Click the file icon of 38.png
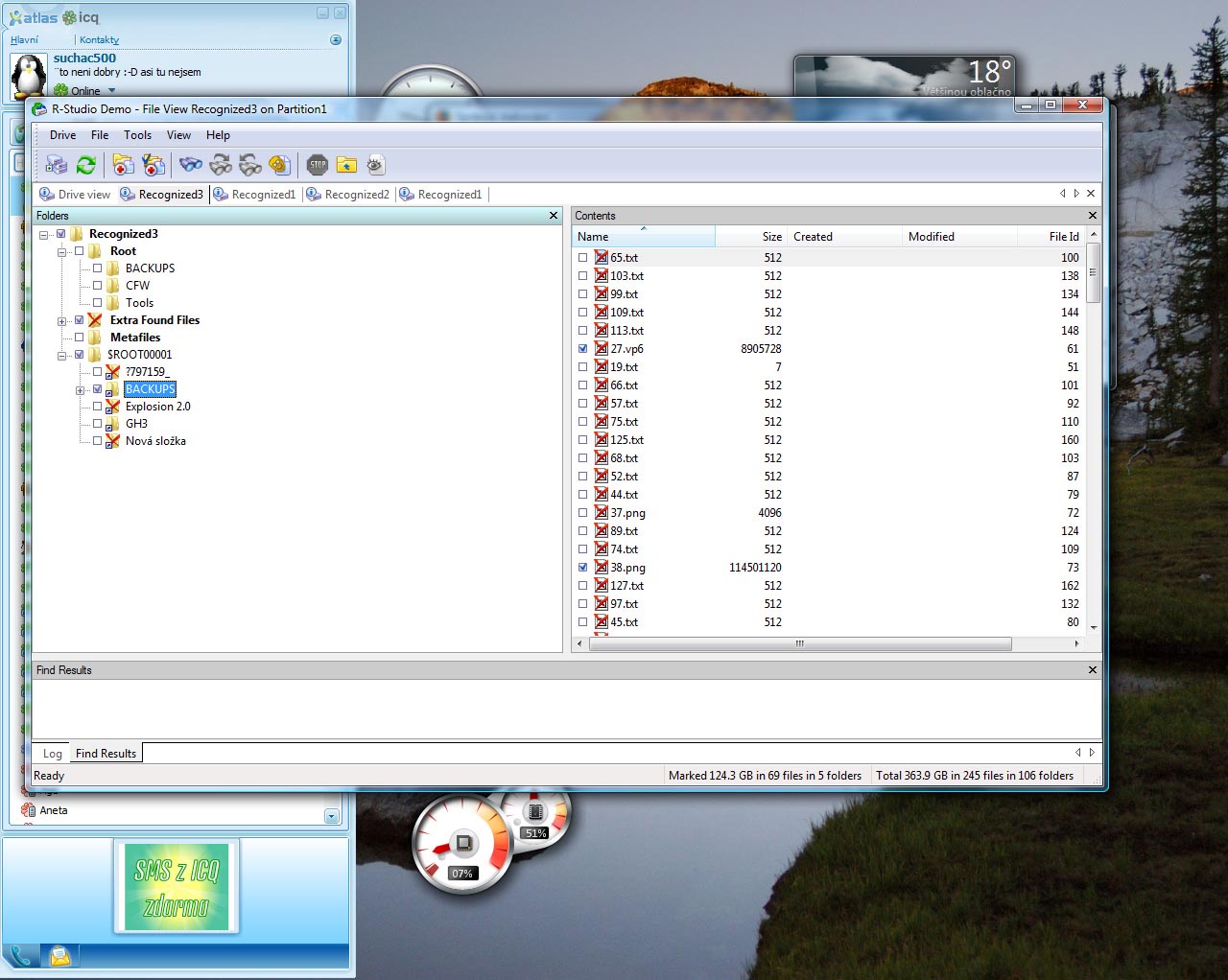This screenshot has width=1228, height=980. click(601, 568)
